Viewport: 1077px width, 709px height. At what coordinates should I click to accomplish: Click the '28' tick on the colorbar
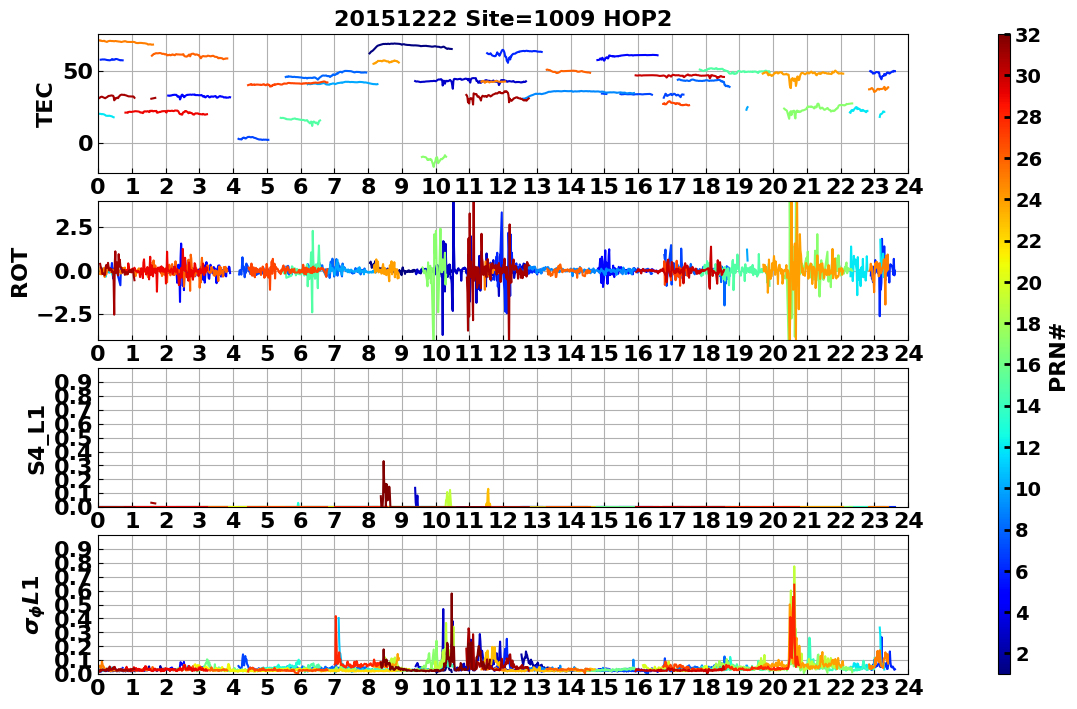1029,117
